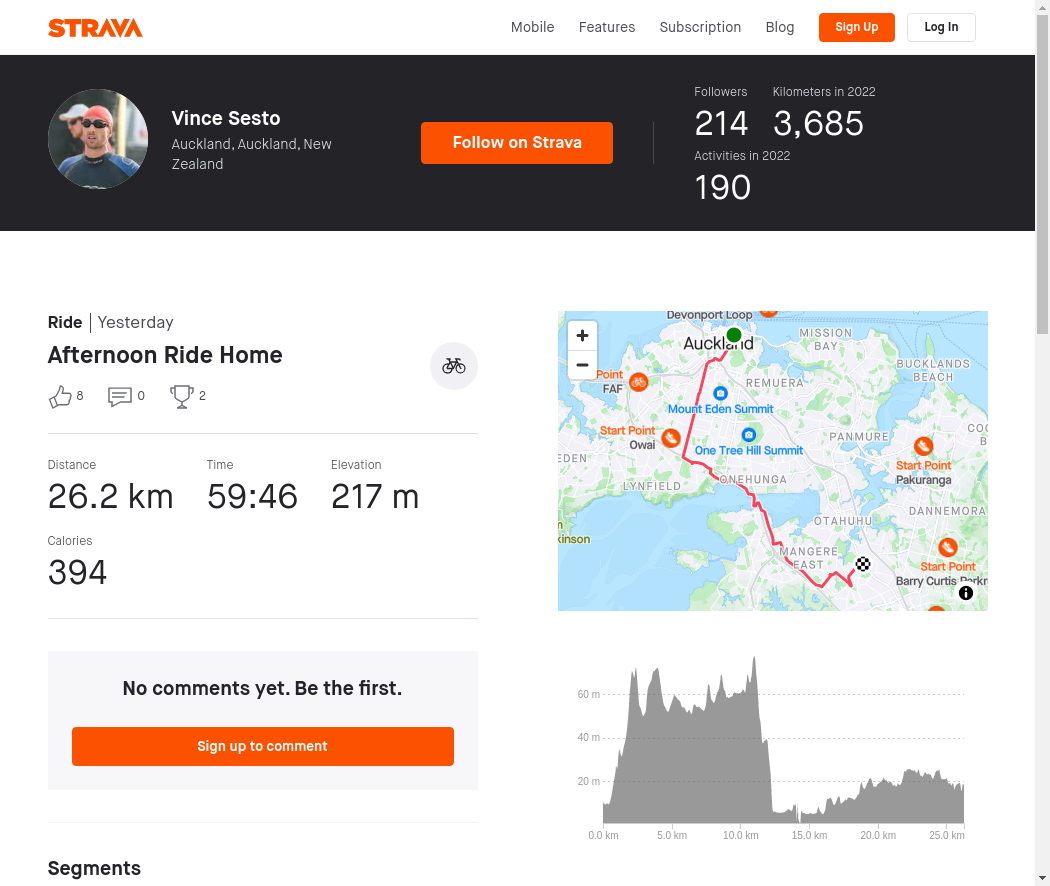
Task: Click the Mount Eden Summit map label
Action: point(721,409)
